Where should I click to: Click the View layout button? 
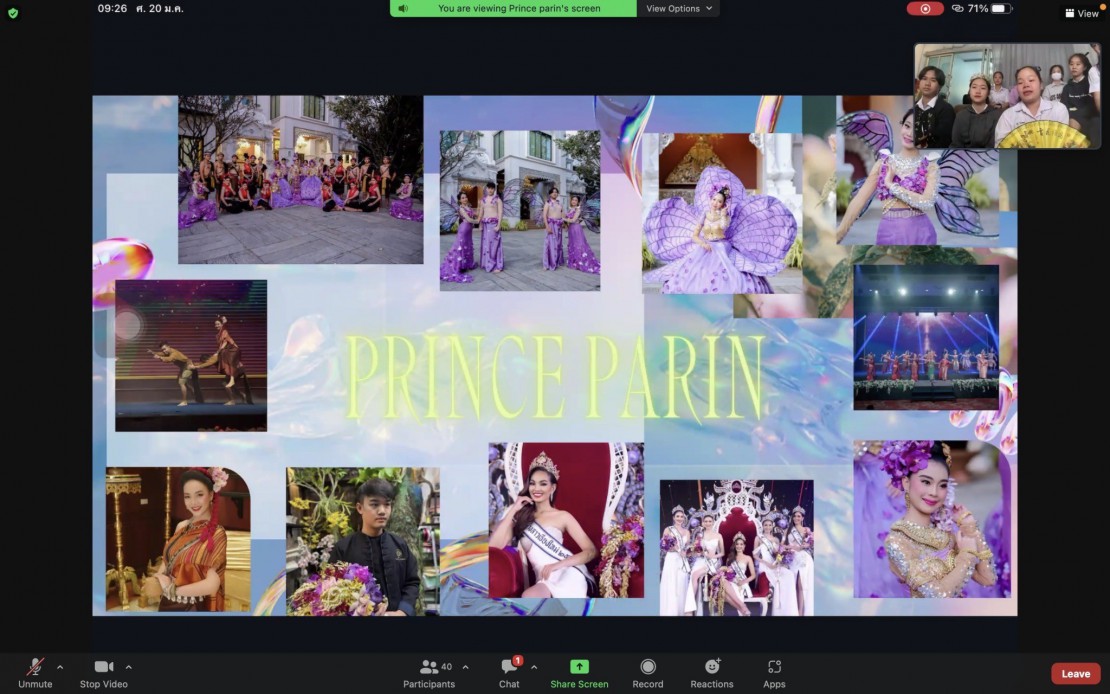pyautogui.click(x=1082, y=13)
